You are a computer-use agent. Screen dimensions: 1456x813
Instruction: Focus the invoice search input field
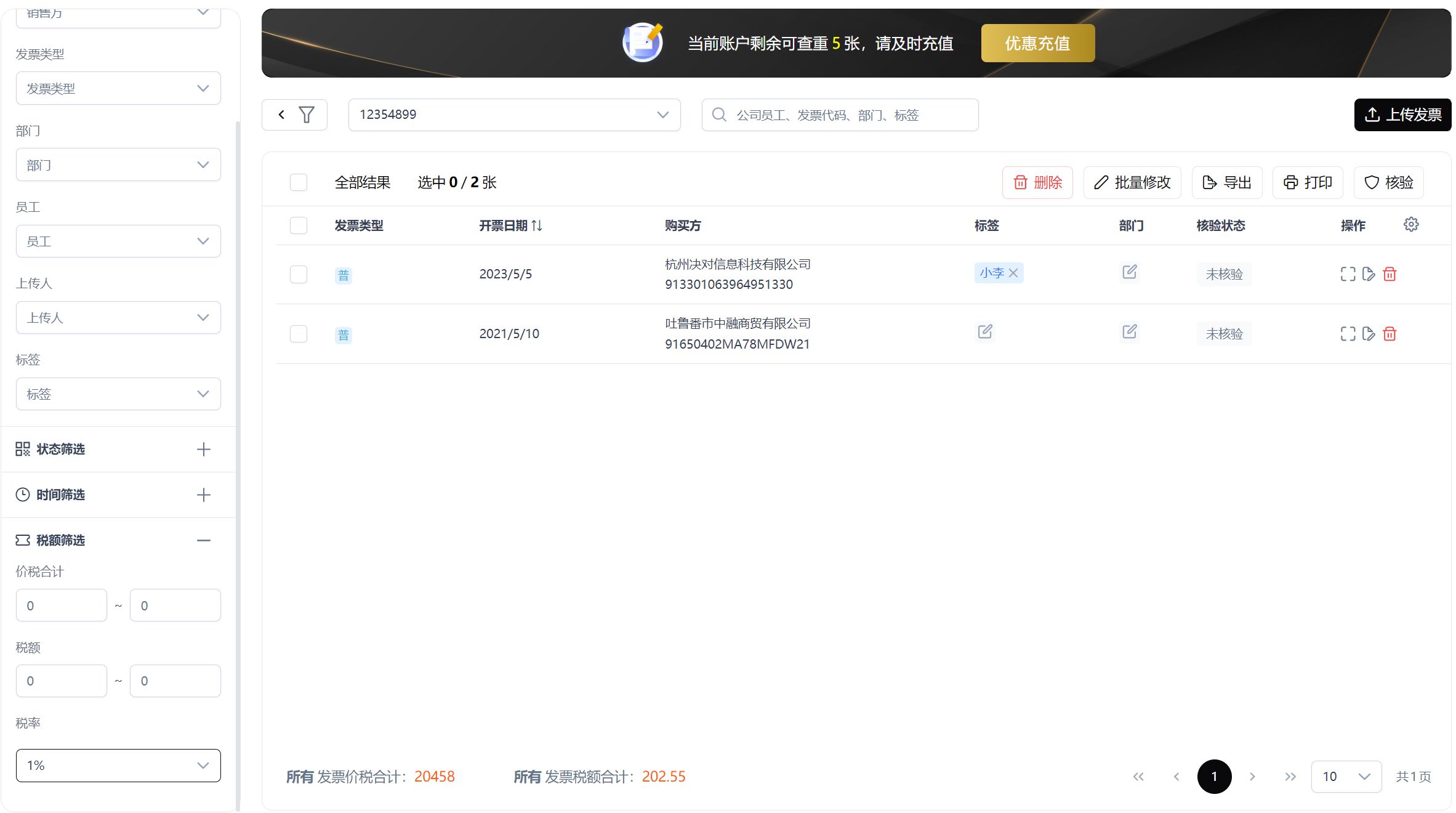(840, 115)
